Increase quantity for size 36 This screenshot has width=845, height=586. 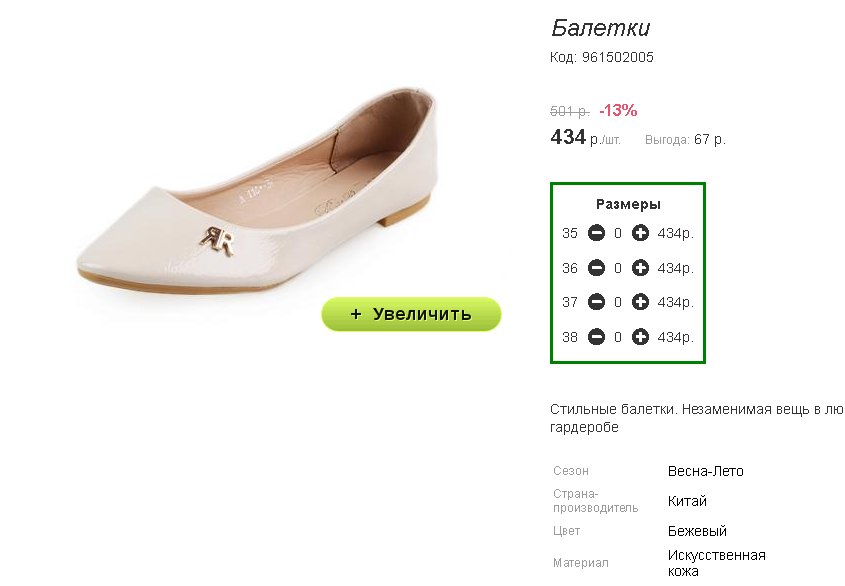(x=641, y=268)
